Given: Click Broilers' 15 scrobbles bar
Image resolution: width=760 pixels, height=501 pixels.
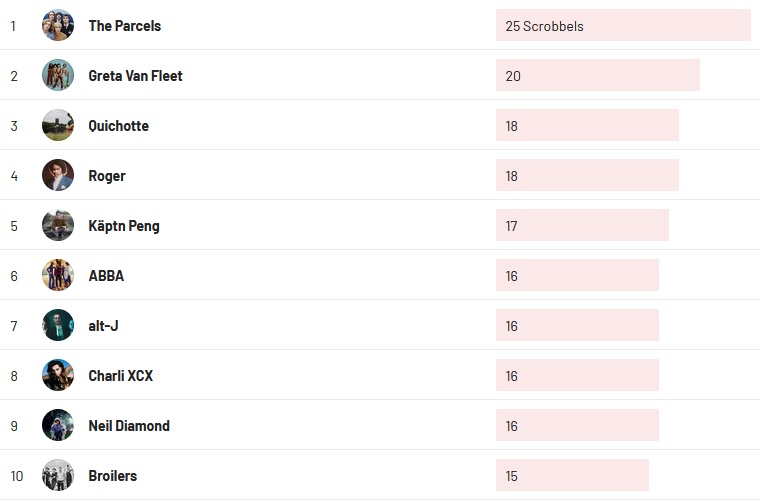Looking at the screenshot, I should tap(572, 476).
